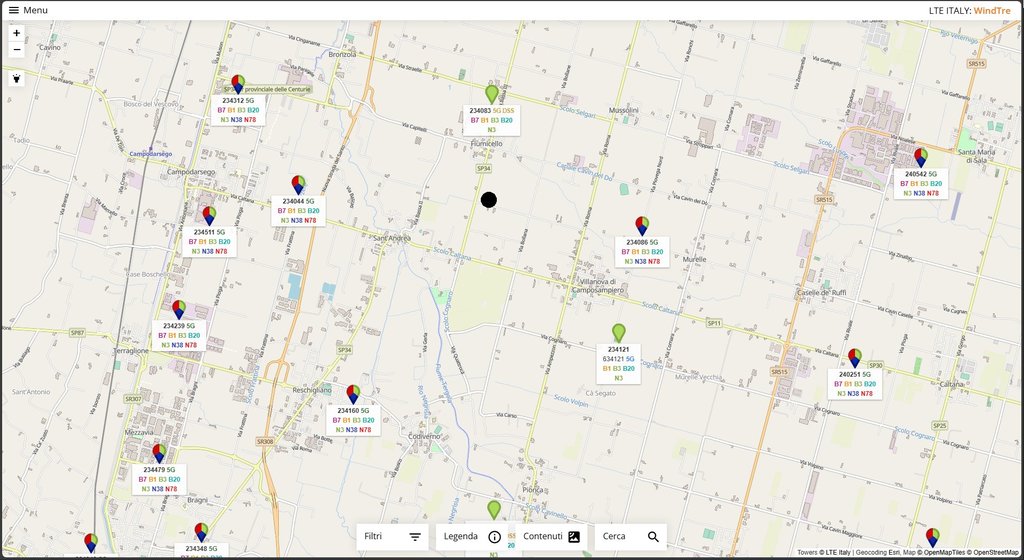Zoom out the map with minus button
Screen dimensions: 1024x560
click(16, 50)
